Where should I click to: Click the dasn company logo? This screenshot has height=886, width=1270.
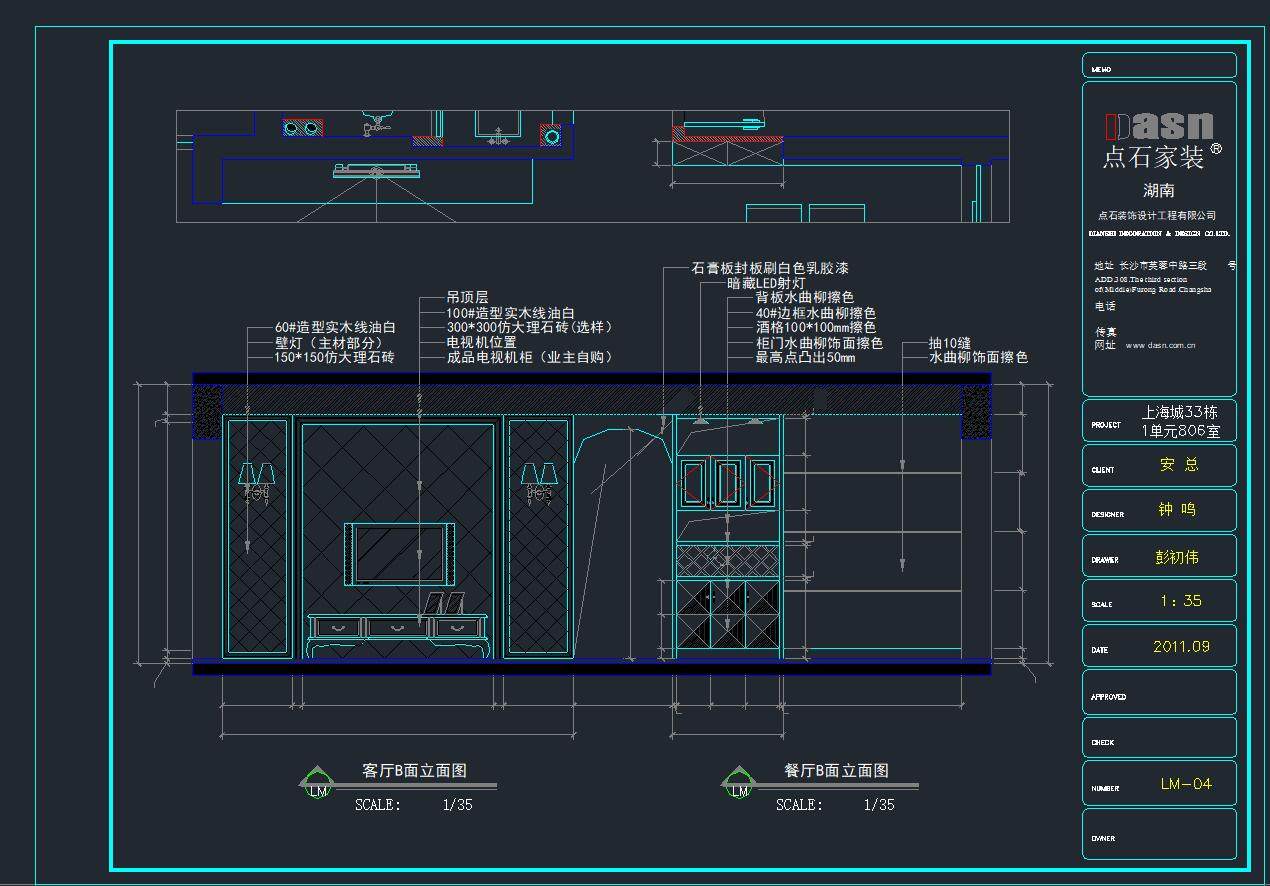(x=1159, y=127)
